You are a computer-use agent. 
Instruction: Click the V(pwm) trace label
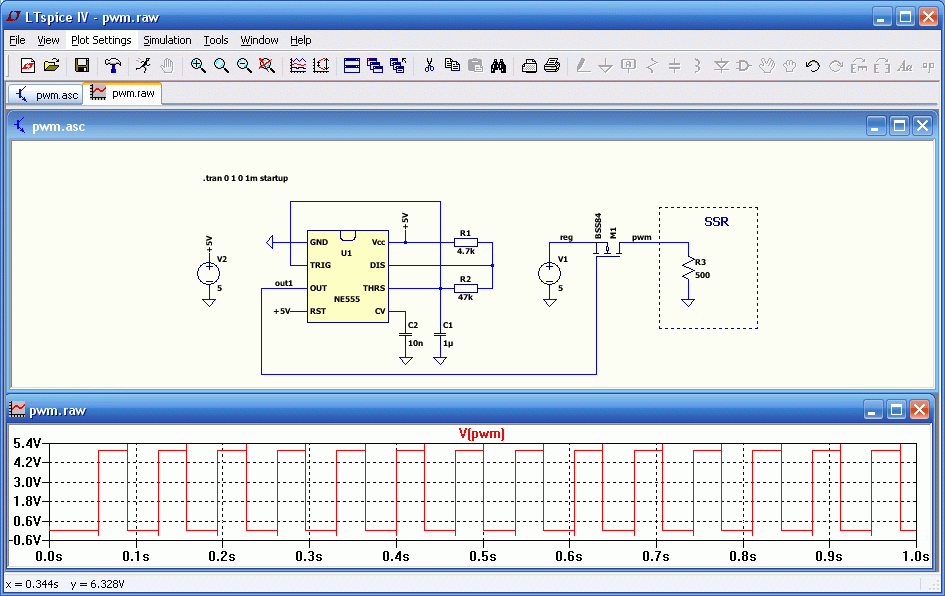coord(482,433)
